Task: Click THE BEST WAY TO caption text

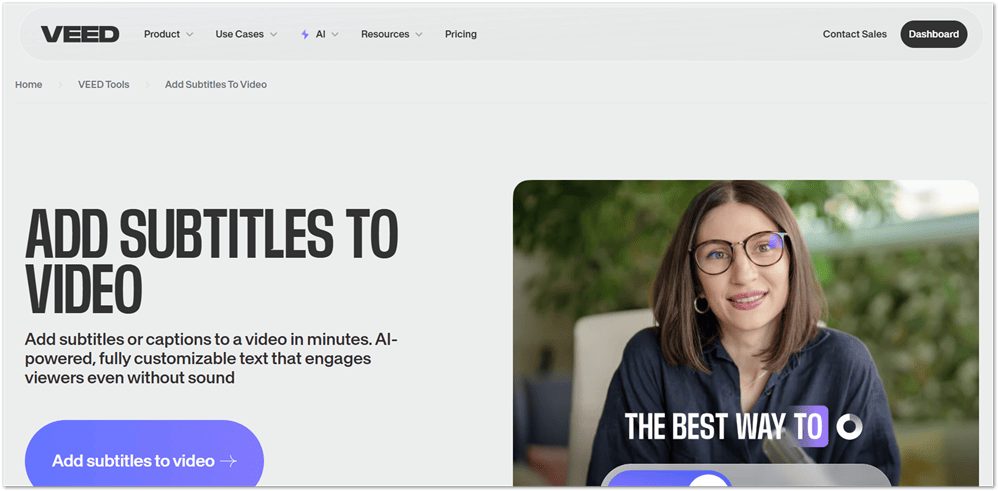Action: coord(724,427)
